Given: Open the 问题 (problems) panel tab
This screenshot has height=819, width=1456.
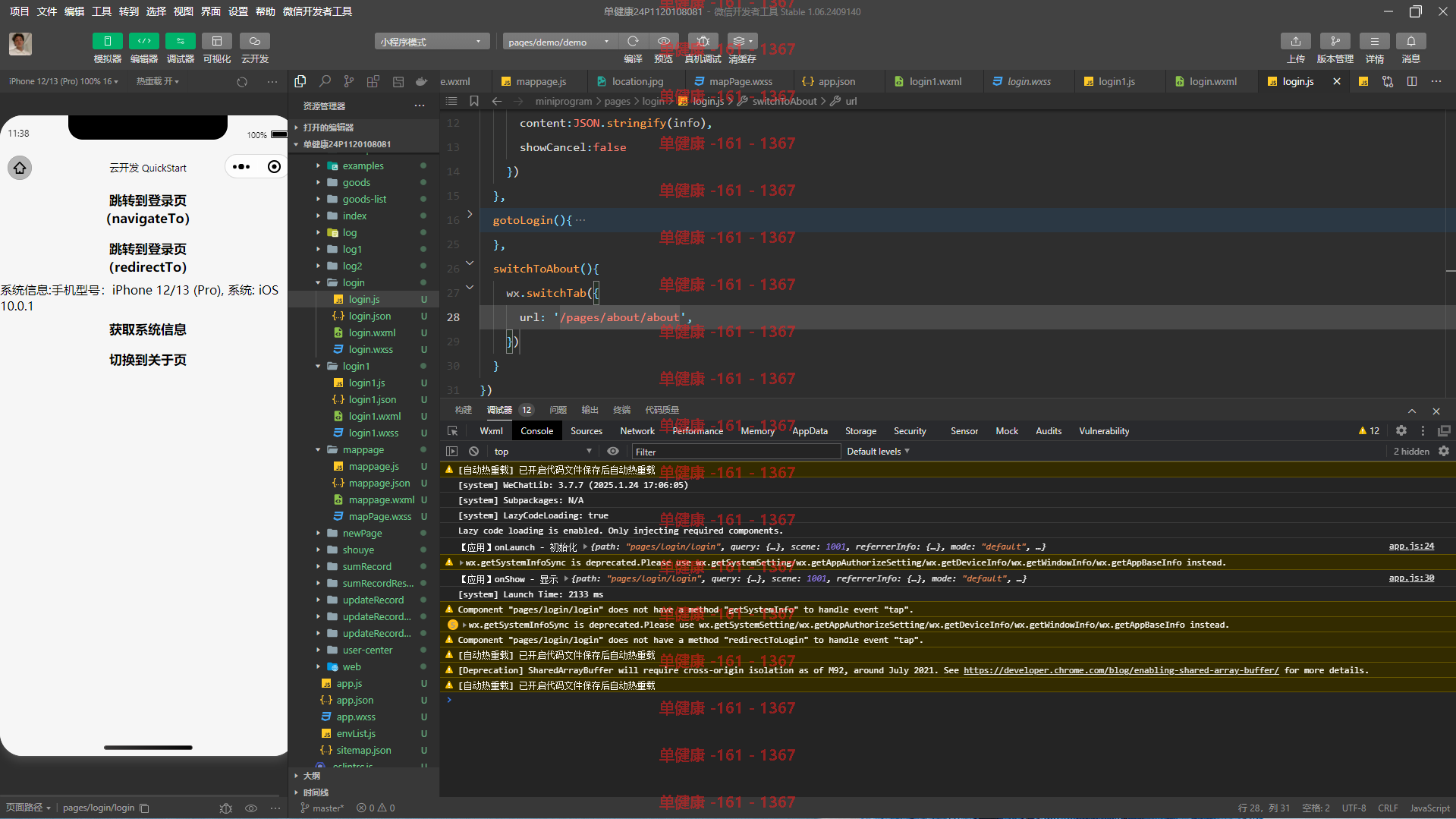Looking at the screenshot, I should pyautogui.click(x=558, y=410).
